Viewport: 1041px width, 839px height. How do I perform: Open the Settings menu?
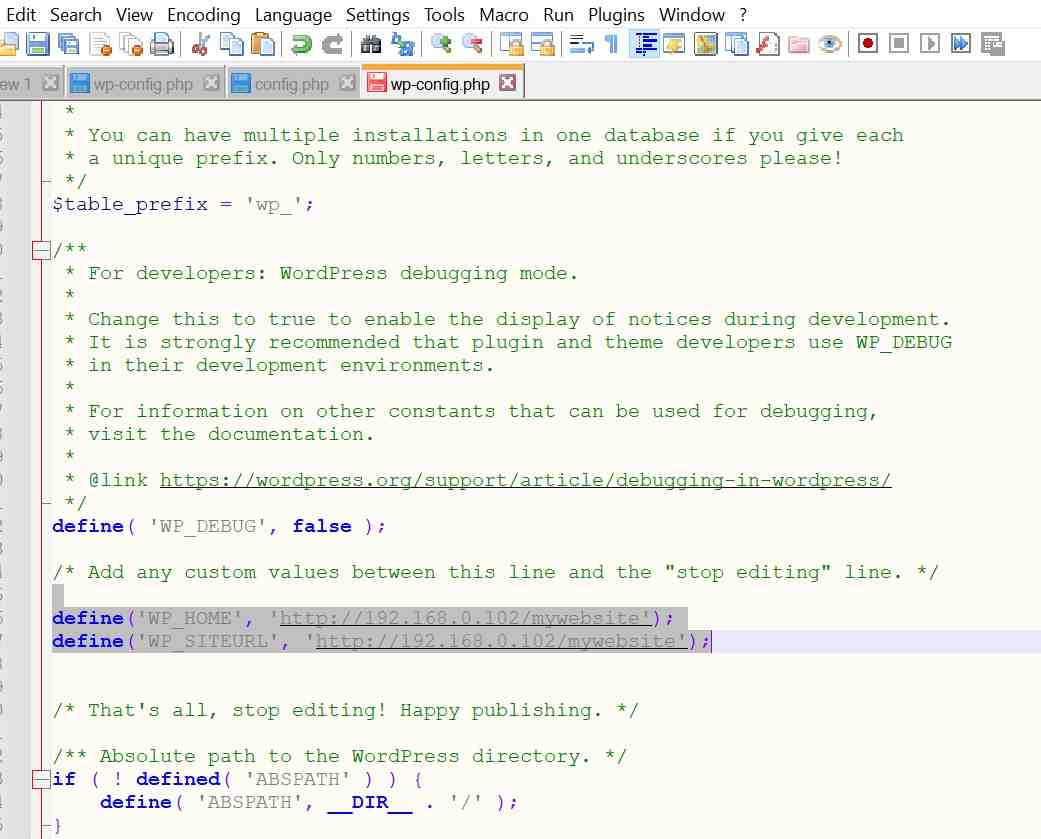coord(377,14)
